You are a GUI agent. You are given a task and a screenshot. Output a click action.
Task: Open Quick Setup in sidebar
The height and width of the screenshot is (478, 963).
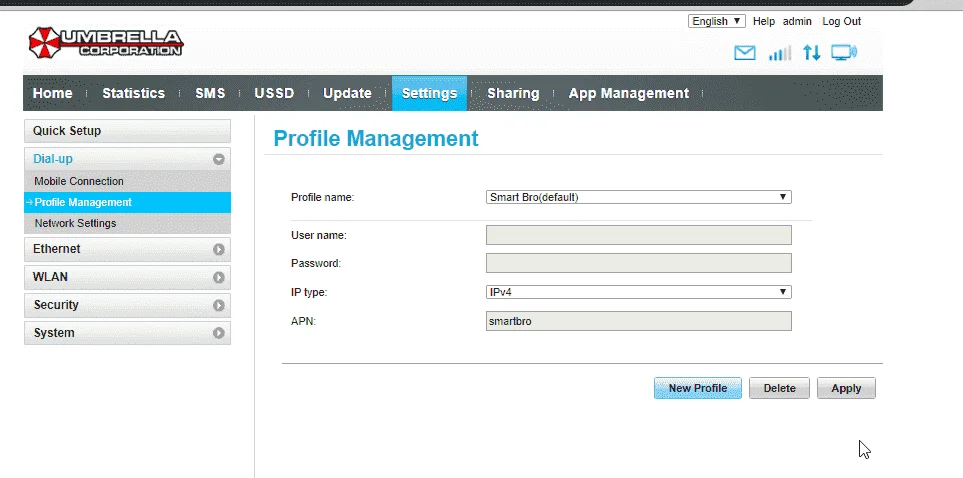(127, 131)
